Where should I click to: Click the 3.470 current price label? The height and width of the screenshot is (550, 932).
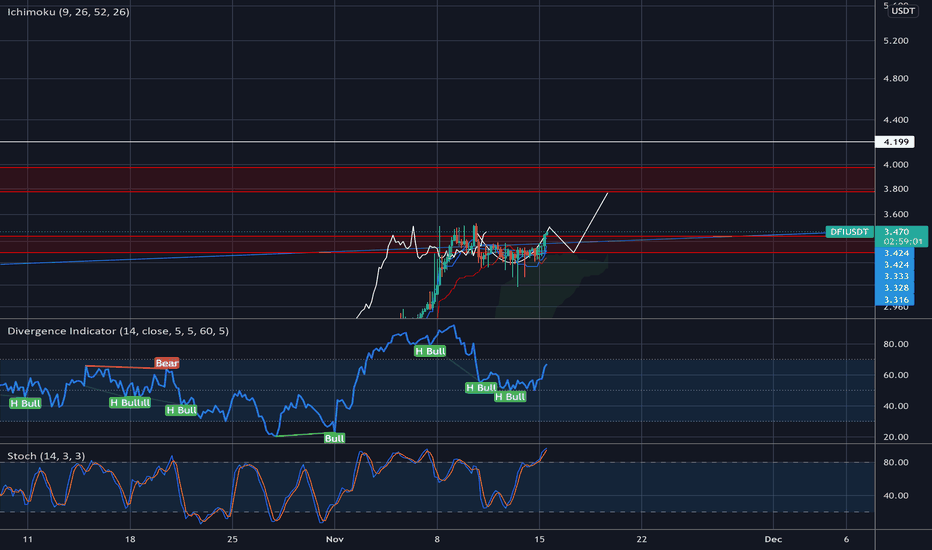(x=896, y=232)
